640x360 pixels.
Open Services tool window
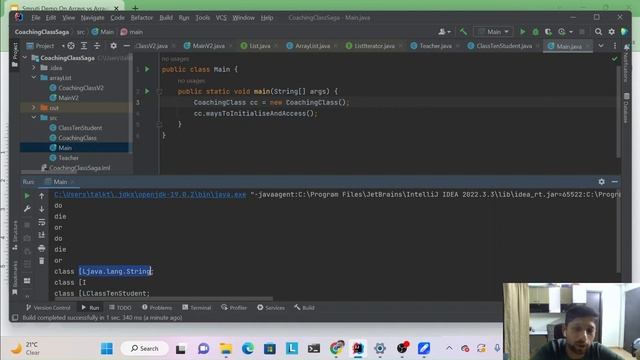click(271, 307)
